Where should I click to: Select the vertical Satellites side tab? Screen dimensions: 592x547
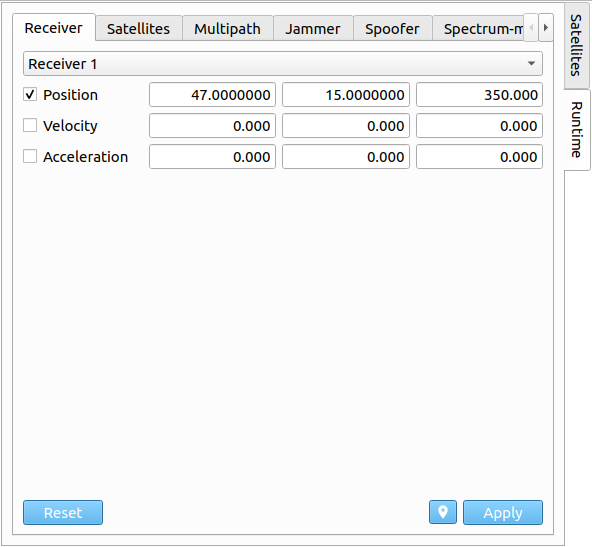click(x=576, y=45)
